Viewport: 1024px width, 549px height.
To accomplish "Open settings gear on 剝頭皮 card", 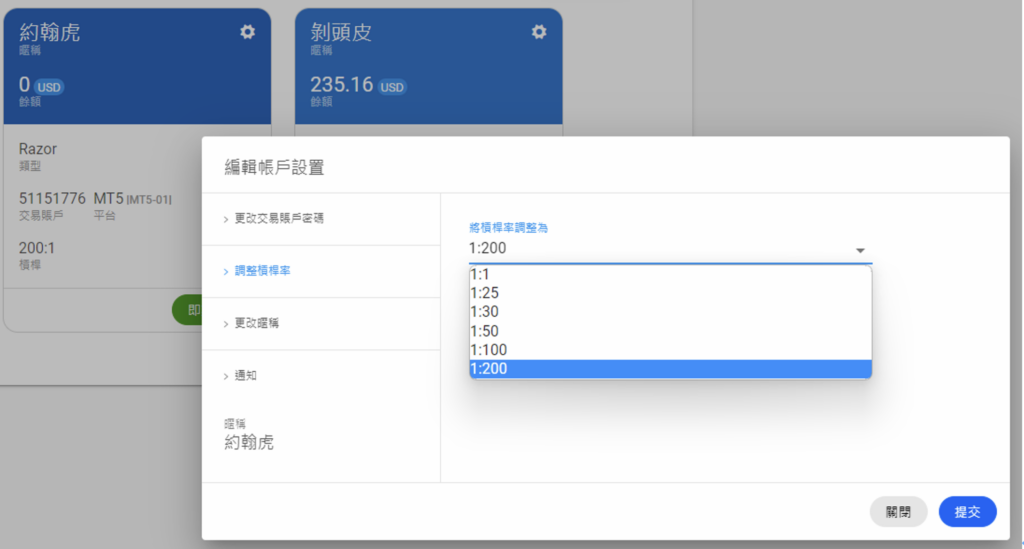I will coord(539,32).
